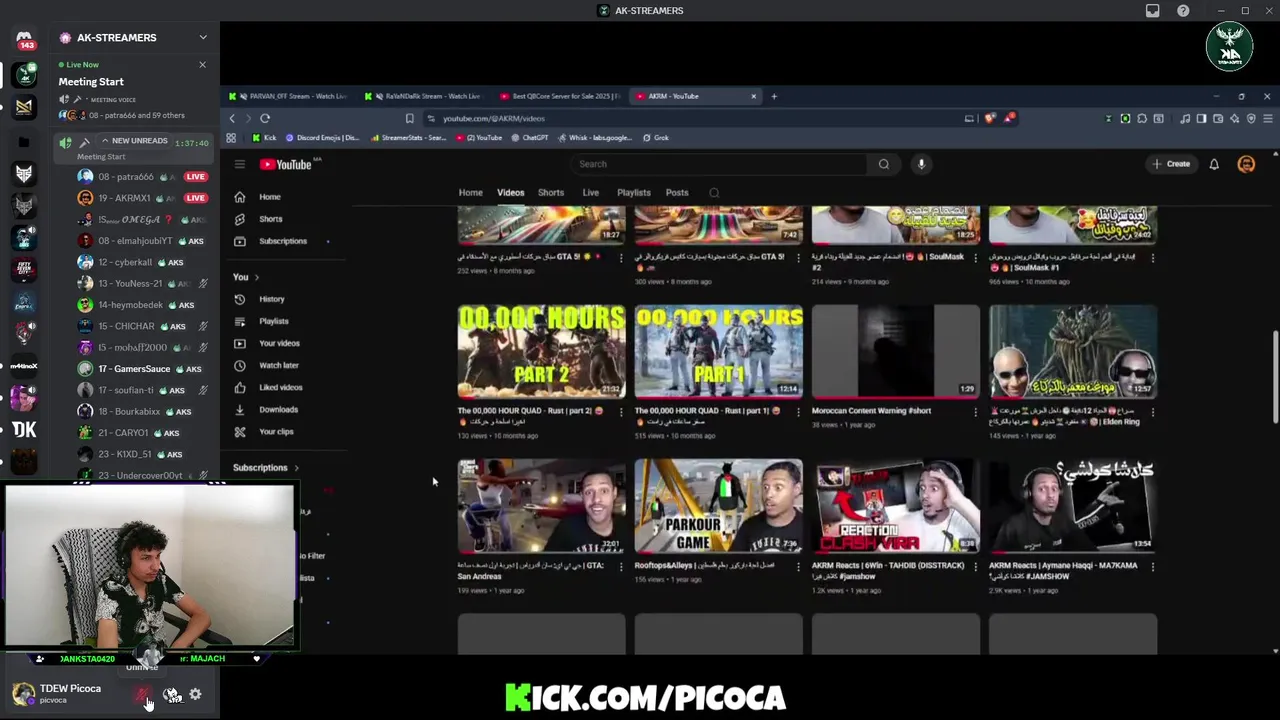The height and width of the screenshot is (720, 1280).
Task: Expand AK-STREAMERS server dropdown menu
Action: point(203,38)
